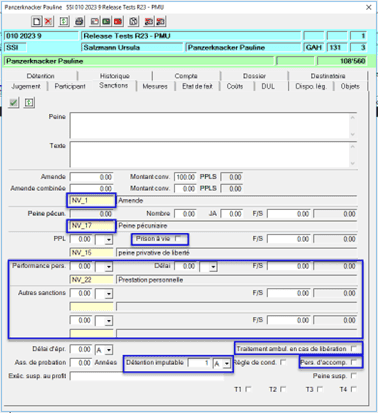Click the NV_1 code field
The width and height of the screenshot is (378, 413).
92,200
